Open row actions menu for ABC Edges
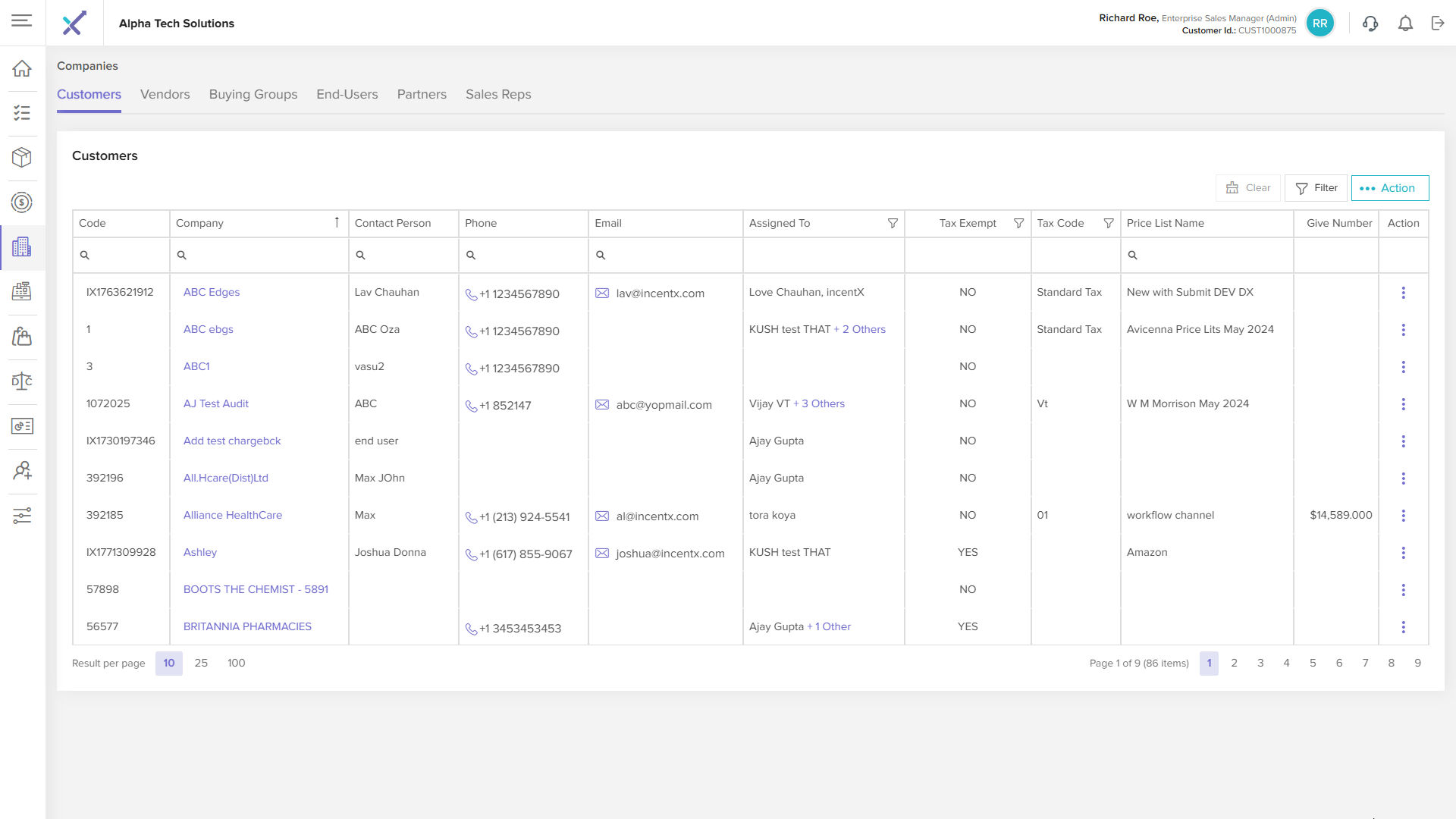Image resolution: width=1456 pixels, height=819 pixels. click(x=1403, y=293)
